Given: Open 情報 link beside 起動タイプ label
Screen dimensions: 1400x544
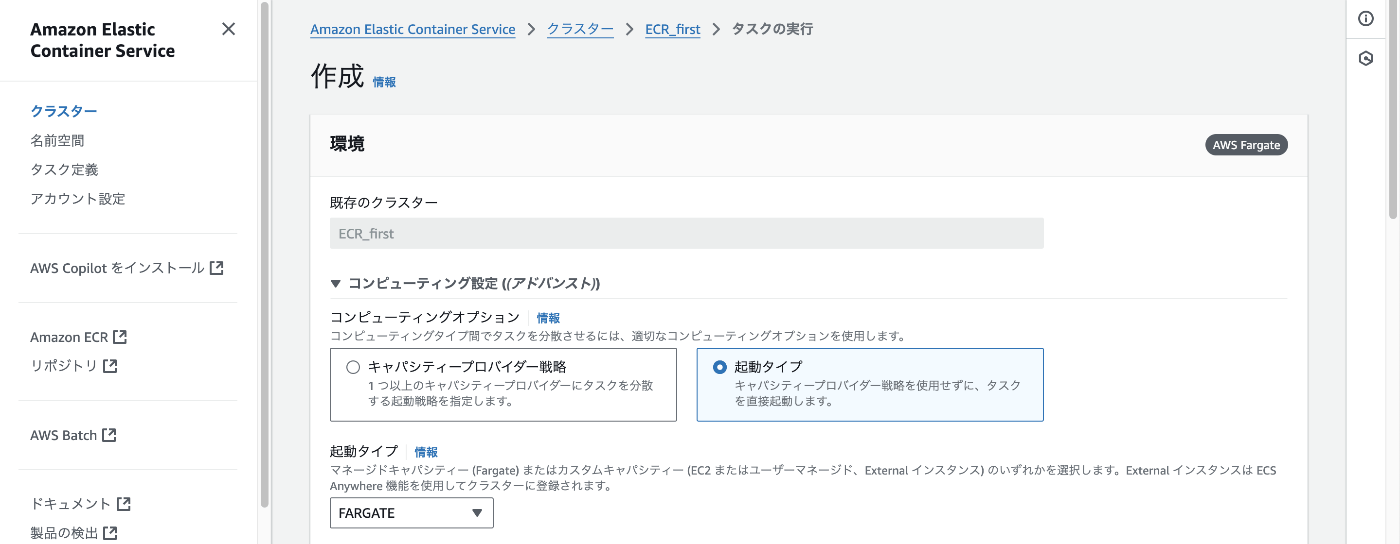Looking at the screenshot, I should (426, 452).
